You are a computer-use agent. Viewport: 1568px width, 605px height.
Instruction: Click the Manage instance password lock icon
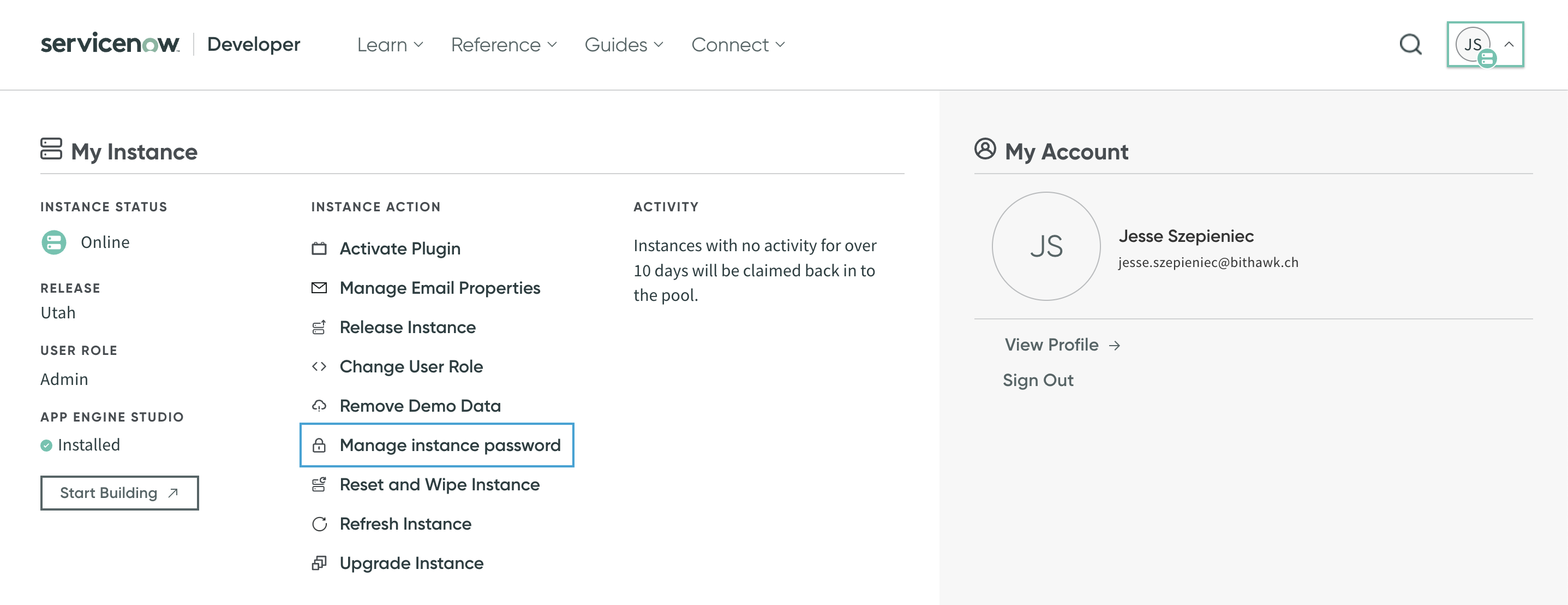tap(319, 446)
